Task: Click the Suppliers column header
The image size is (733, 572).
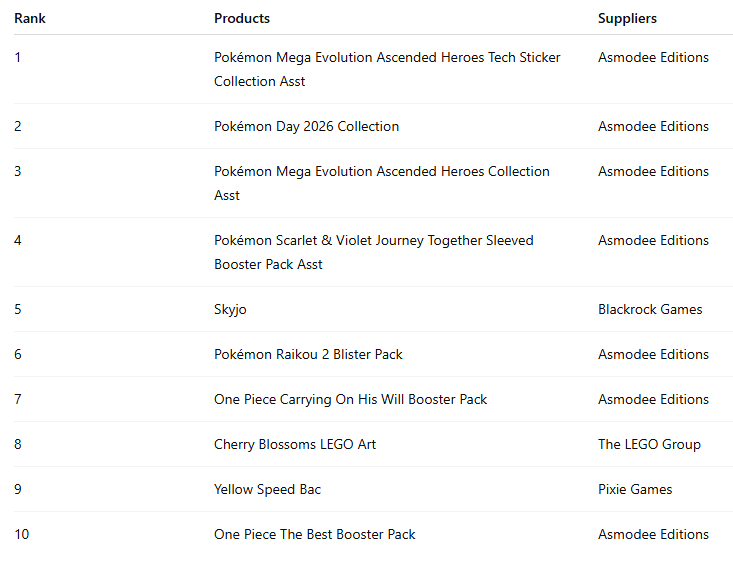Action: [627, 18]
